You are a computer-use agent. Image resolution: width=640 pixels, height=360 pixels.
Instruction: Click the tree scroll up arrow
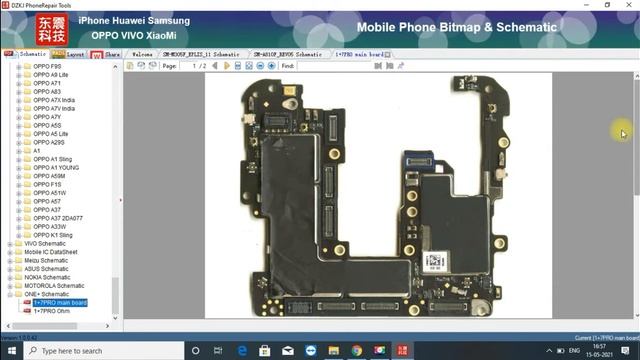pyautogui.click(x=115, y=67)
